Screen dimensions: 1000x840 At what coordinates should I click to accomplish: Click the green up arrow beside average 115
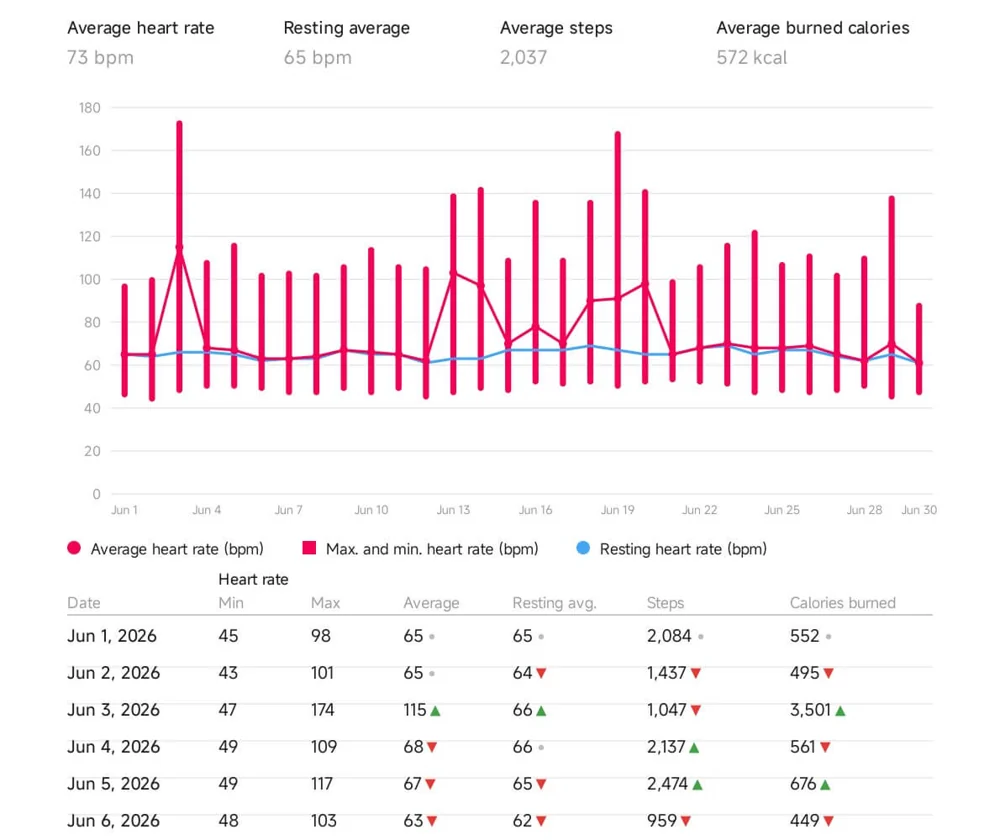coord(435,711)
